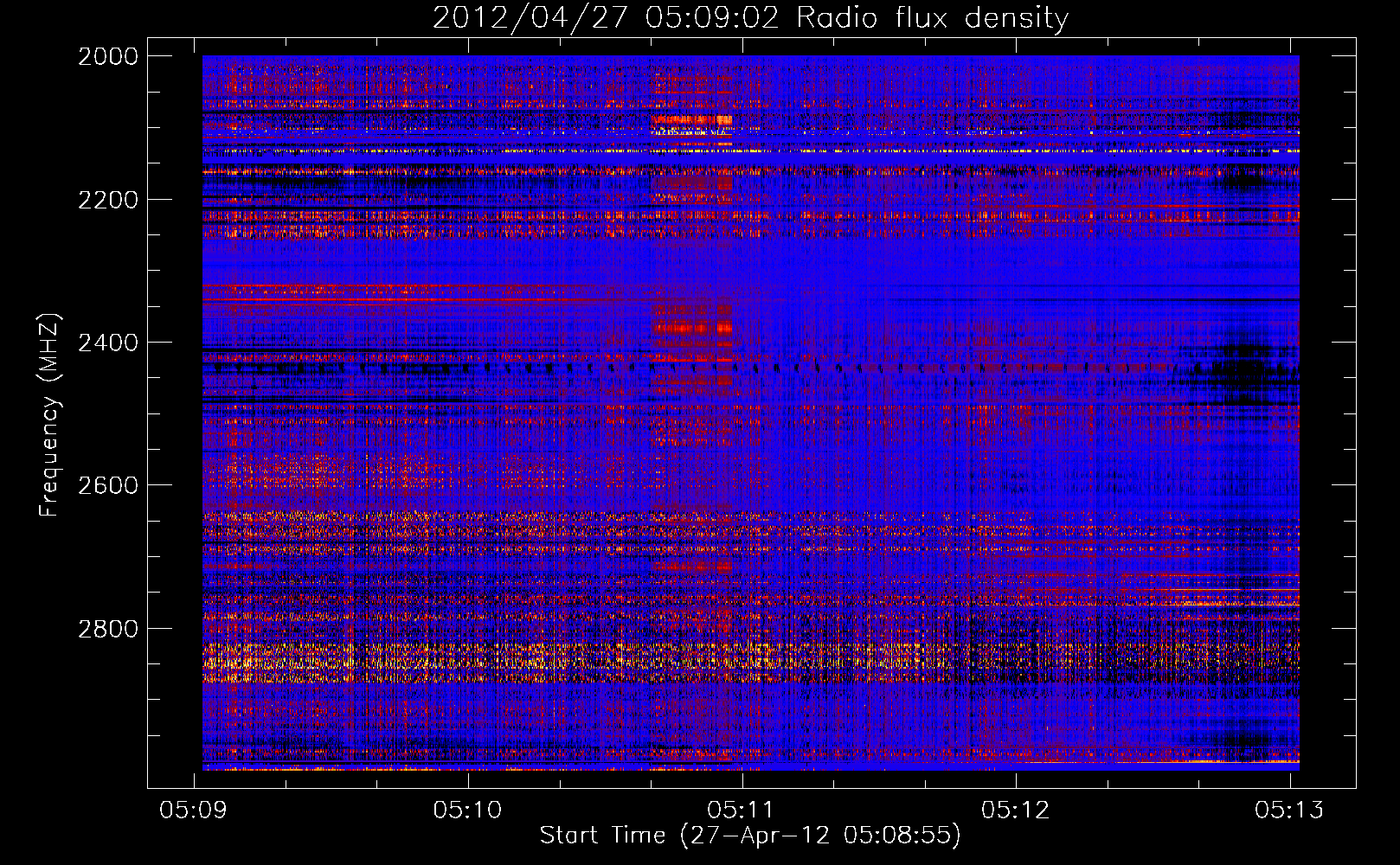The width and height of the screenshot is (1400, 865).
Task: Click the plot title "2012/04/27 05:09:02 Radio flux density"
Action: [750, 18]
